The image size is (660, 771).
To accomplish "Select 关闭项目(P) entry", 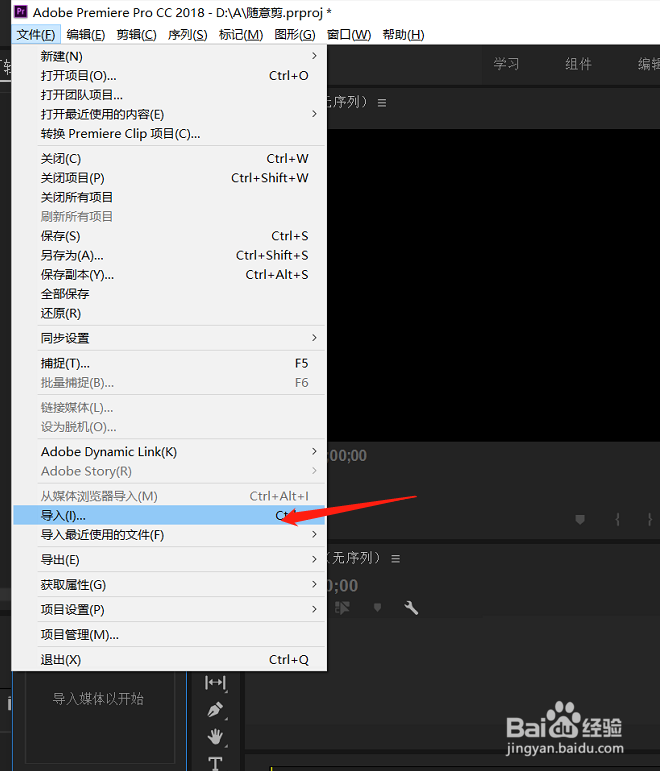I will point(170,178).
